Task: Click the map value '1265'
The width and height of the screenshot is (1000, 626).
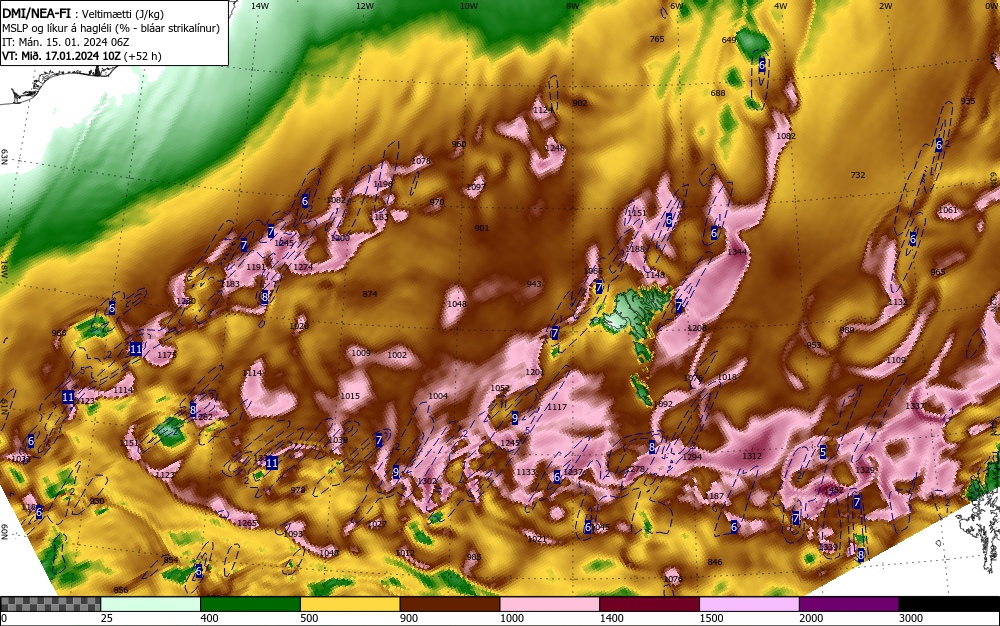Action: [x=247, y=523]
